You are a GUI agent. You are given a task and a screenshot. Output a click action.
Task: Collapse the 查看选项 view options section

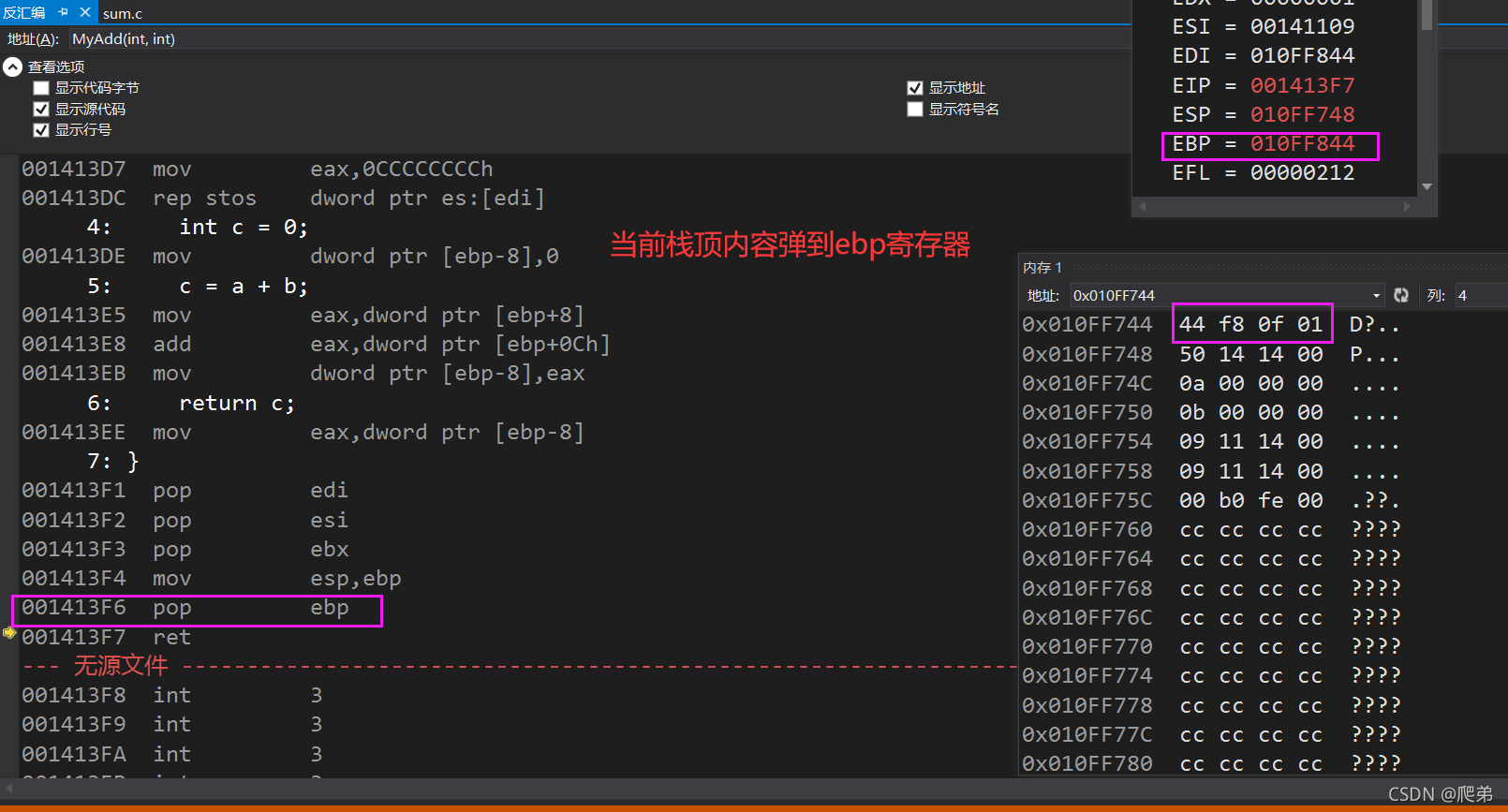click(12, 66)
